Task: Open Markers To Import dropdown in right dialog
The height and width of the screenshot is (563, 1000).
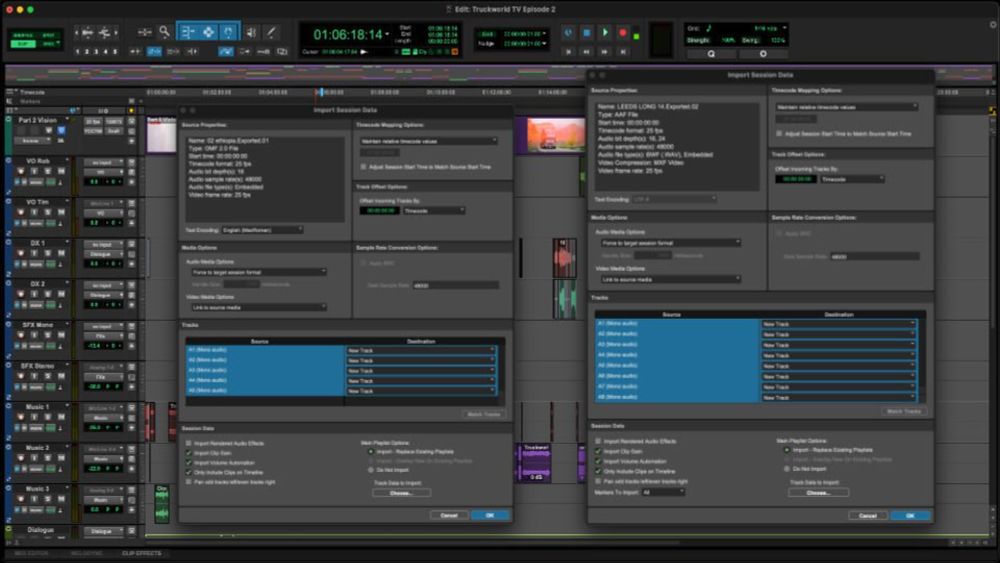Action: [663, 492]
